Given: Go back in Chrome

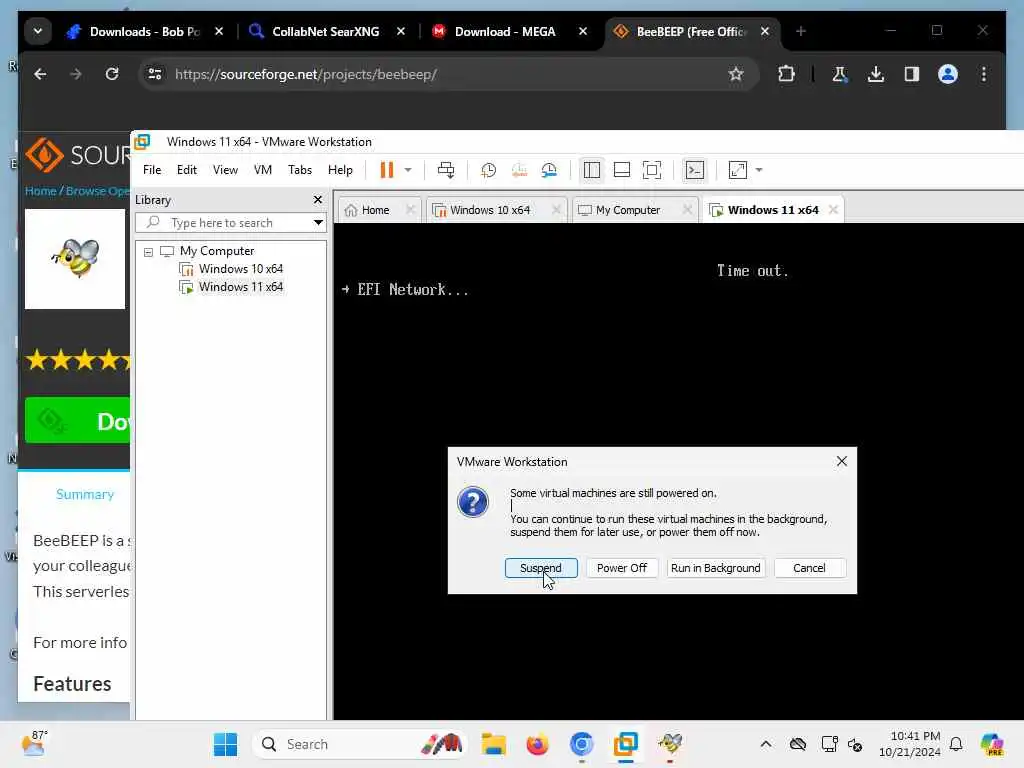Looking at the screenshot, I should (40, 74).
